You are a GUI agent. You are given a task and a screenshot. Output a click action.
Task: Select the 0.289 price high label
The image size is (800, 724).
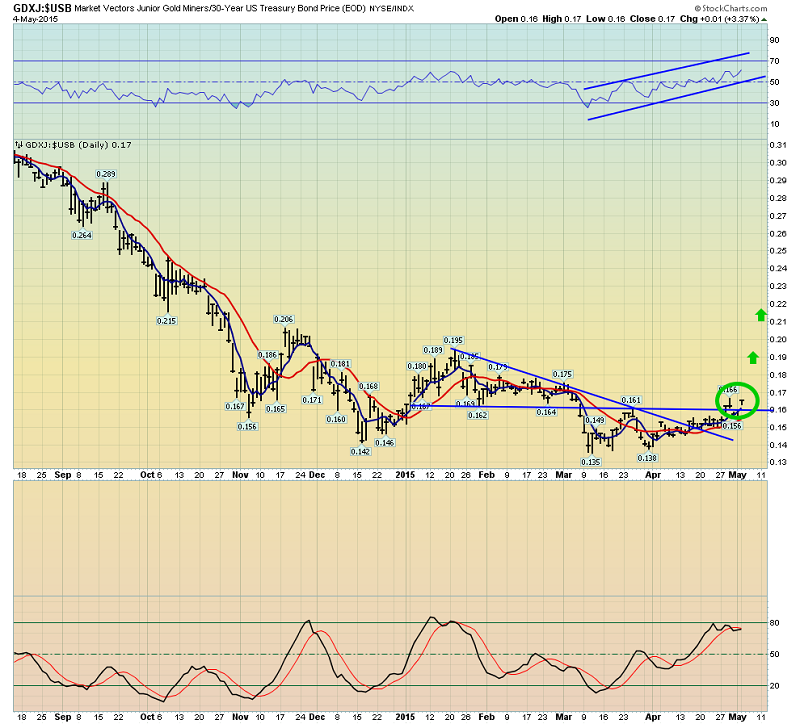pyautogui.click(x=106, y=174)
